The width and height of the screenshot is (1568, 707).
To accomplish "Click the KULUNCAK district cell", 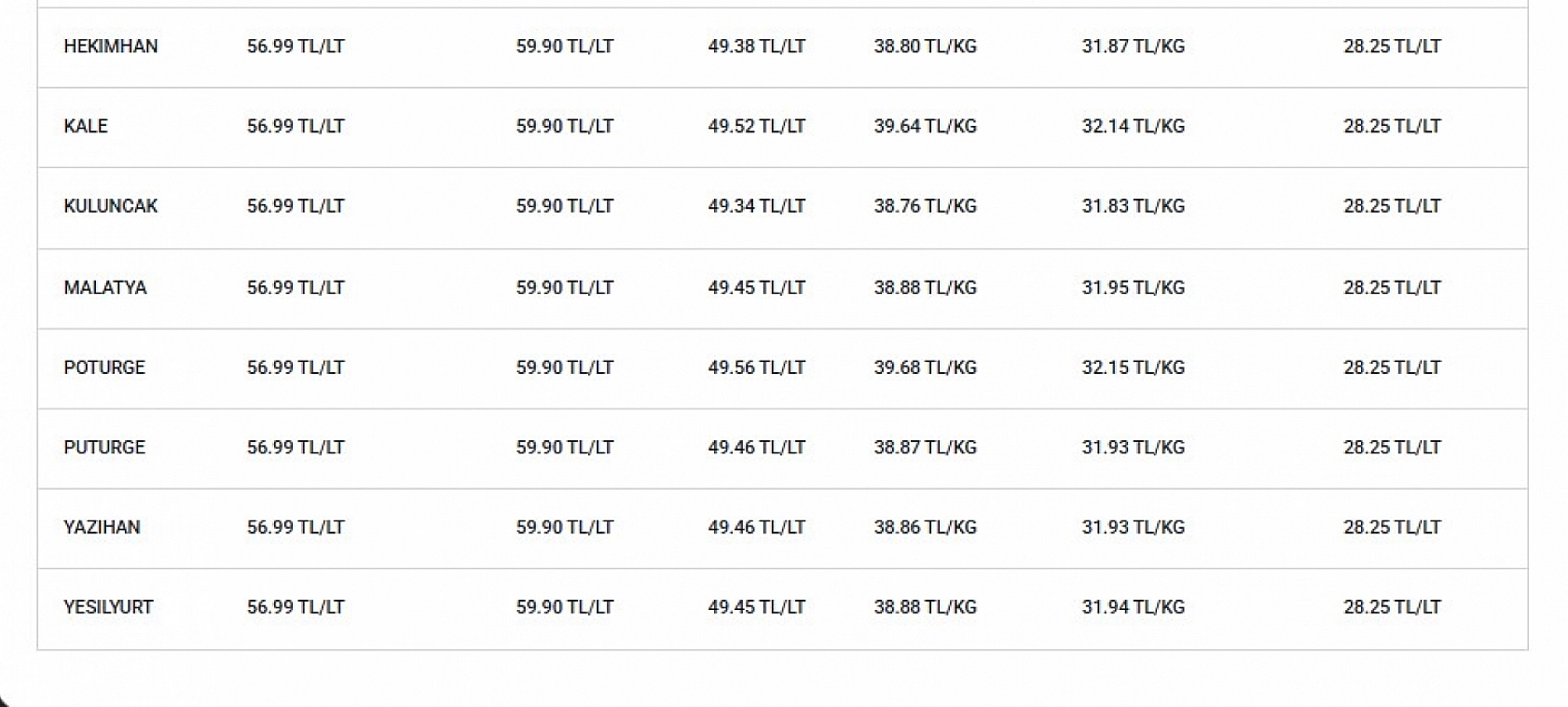I will [110, 206].
